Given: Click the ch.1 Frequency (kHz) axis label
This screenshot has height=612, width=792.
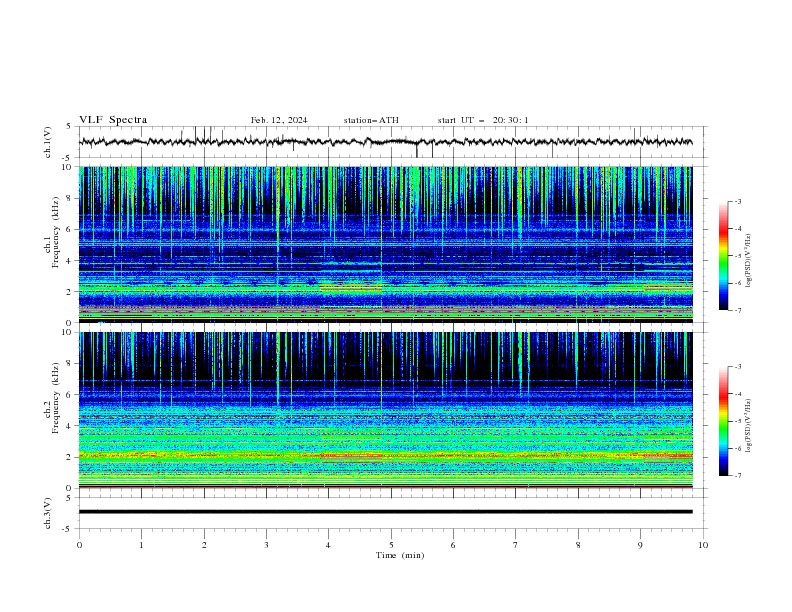Looking at the screenshot, I should point(52,230).
